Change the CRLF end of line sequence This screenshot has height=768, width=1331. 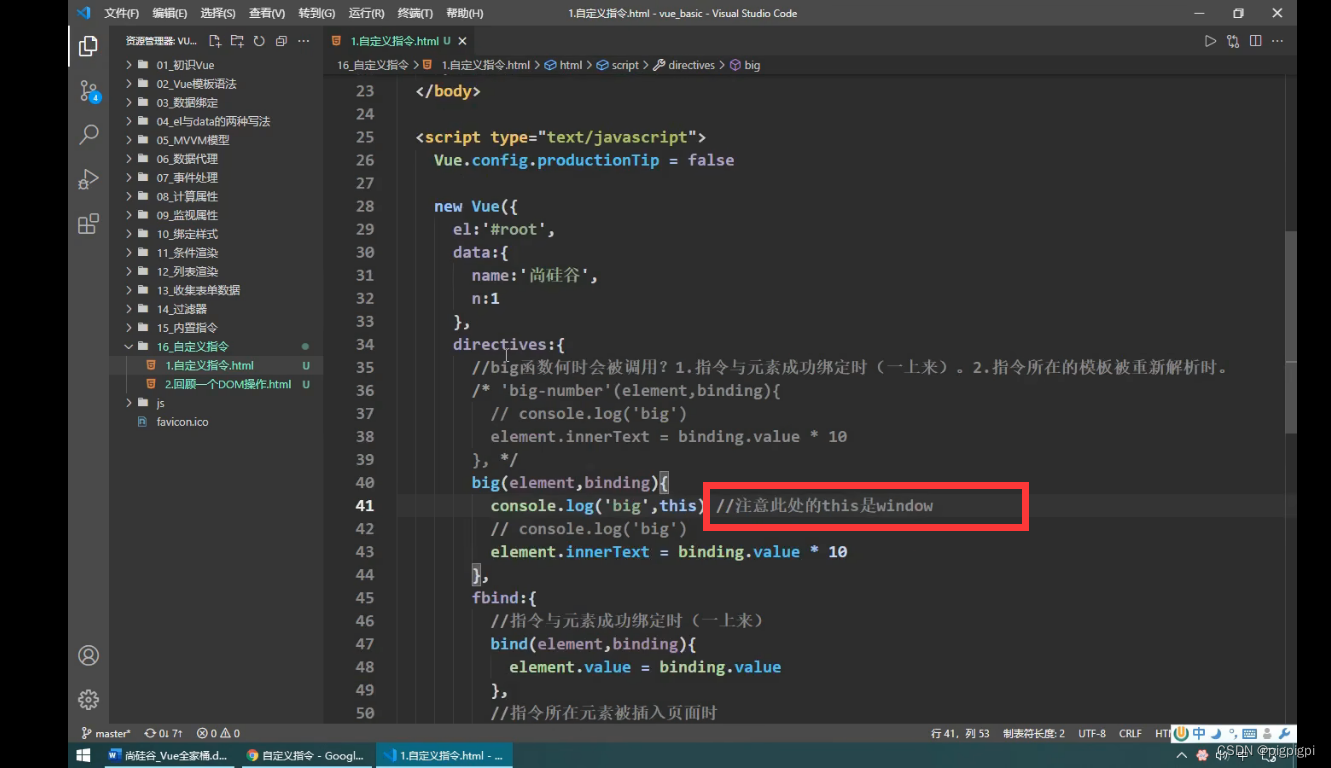point(1130,733)
